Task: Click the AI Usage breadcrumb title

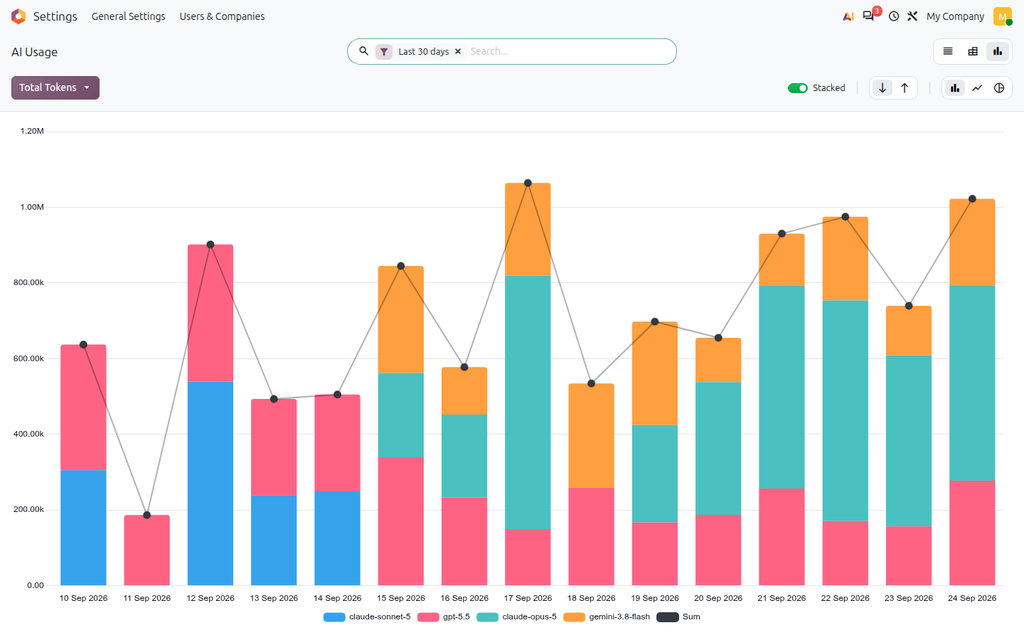Action: click(x=34, y=52)
